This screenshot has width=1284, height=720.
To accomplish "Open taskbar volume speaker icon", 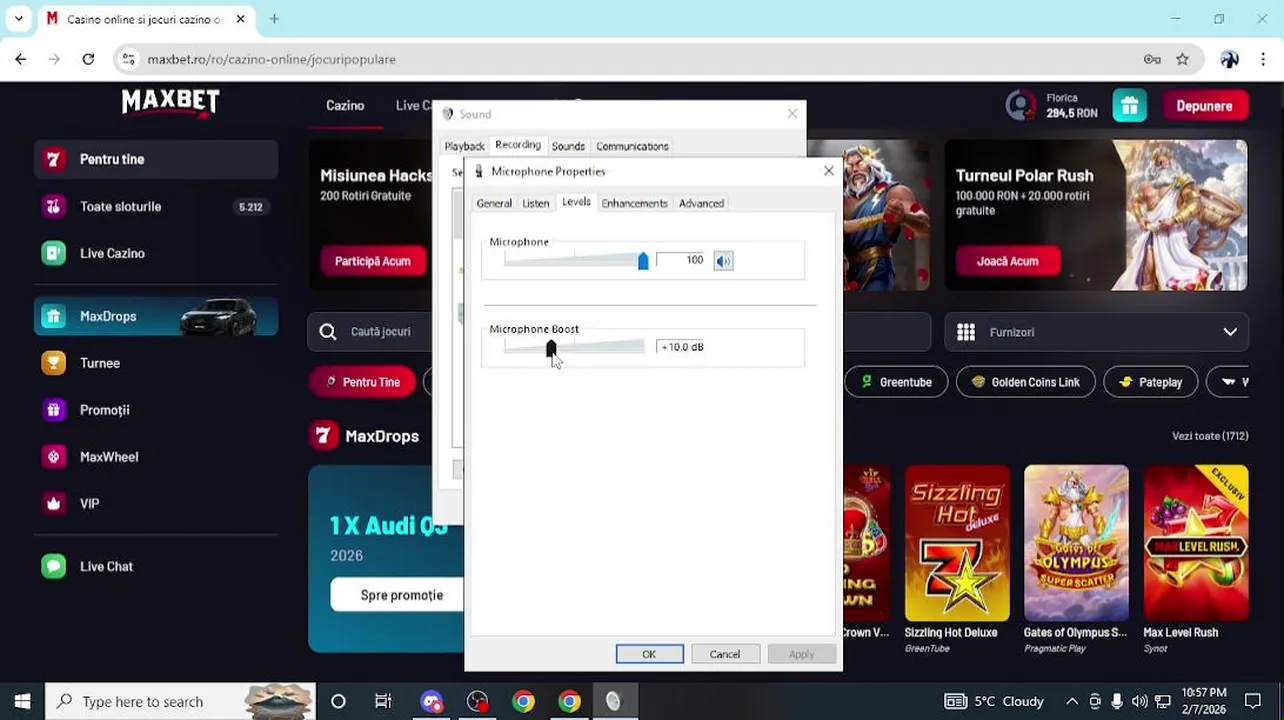I will click(x=1139, y=701).
